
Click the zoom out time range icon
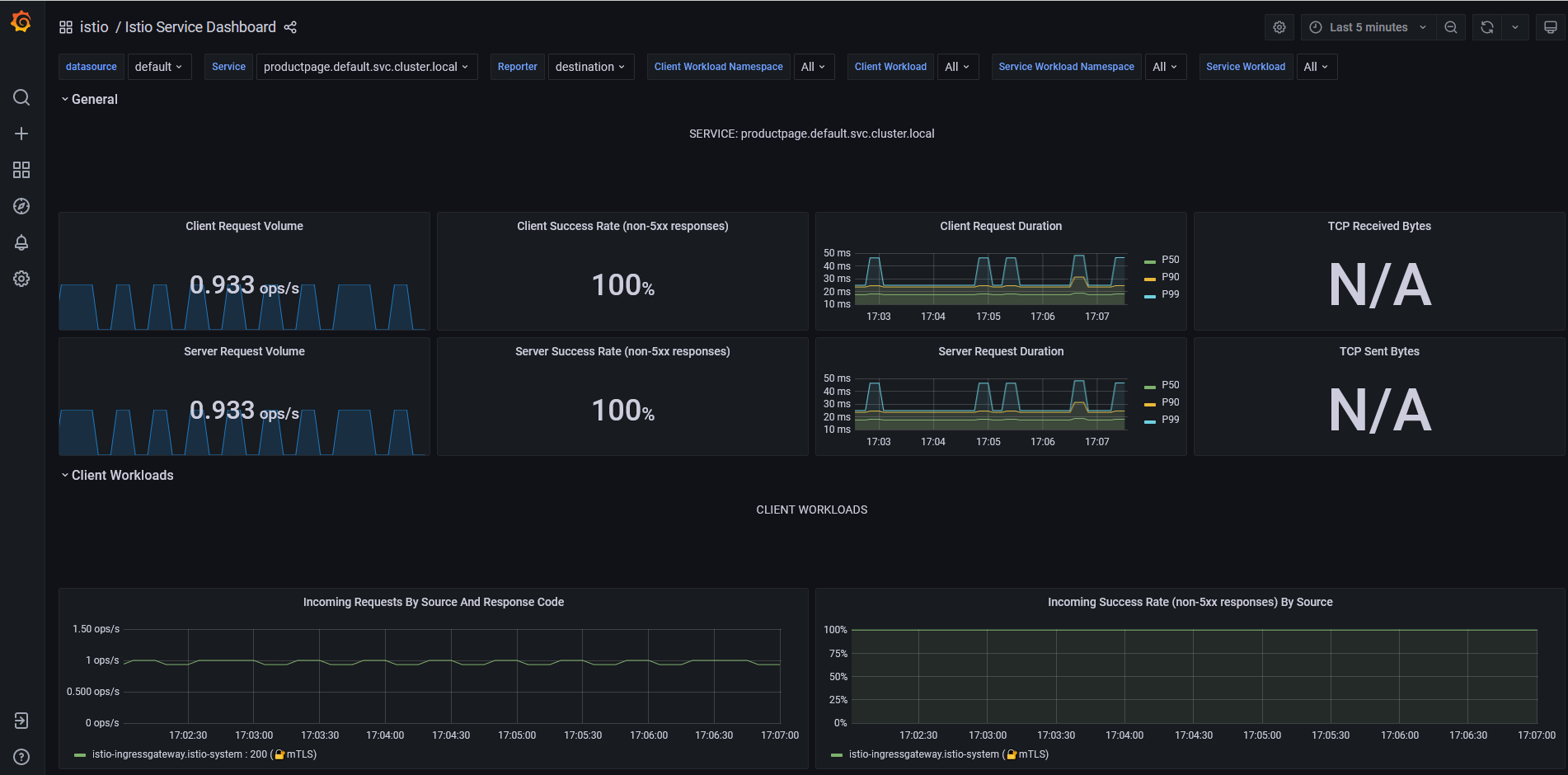tap(1451, 27)
